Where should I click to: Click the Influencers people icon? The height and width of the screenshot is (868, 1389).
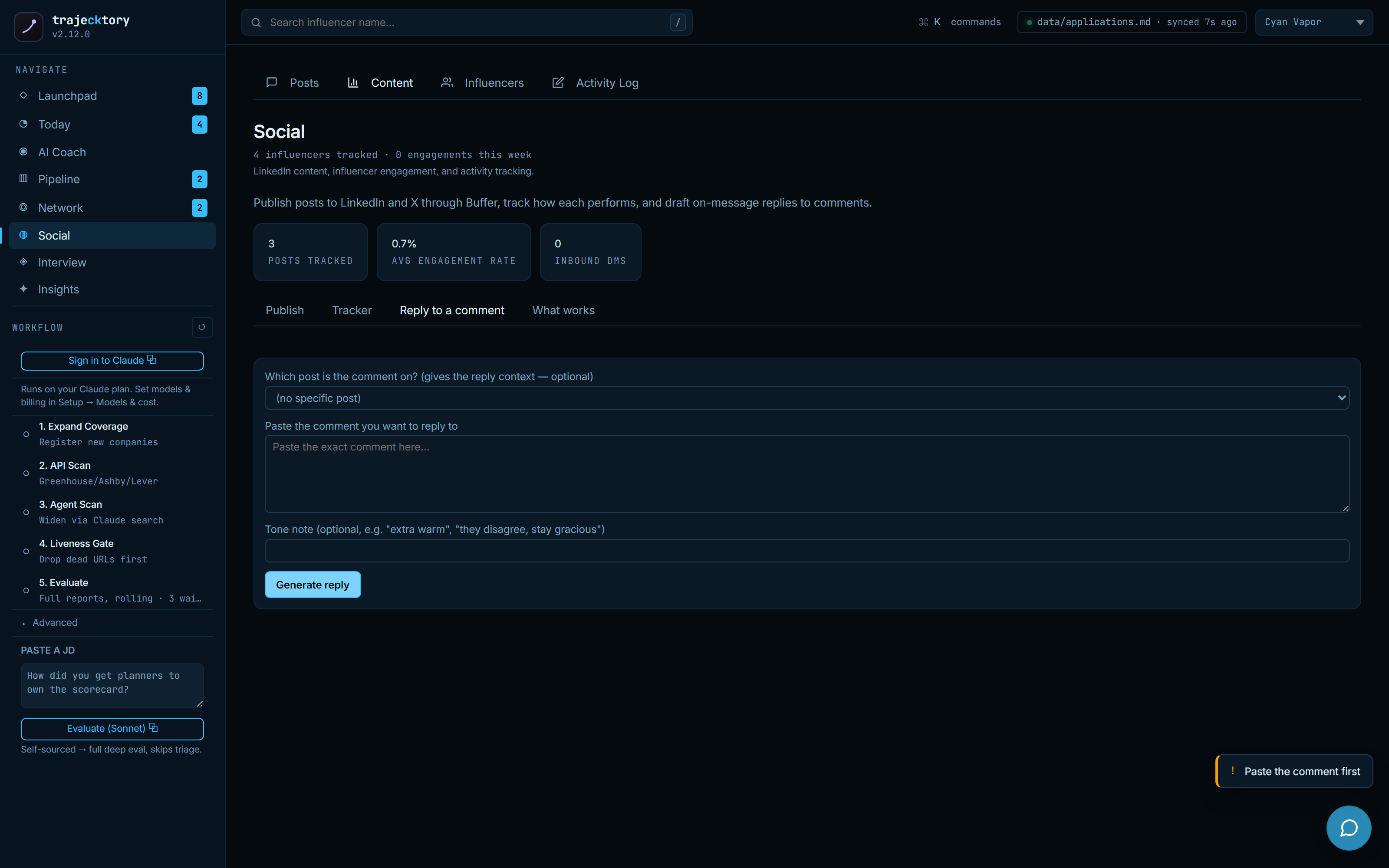pos(447,82)
